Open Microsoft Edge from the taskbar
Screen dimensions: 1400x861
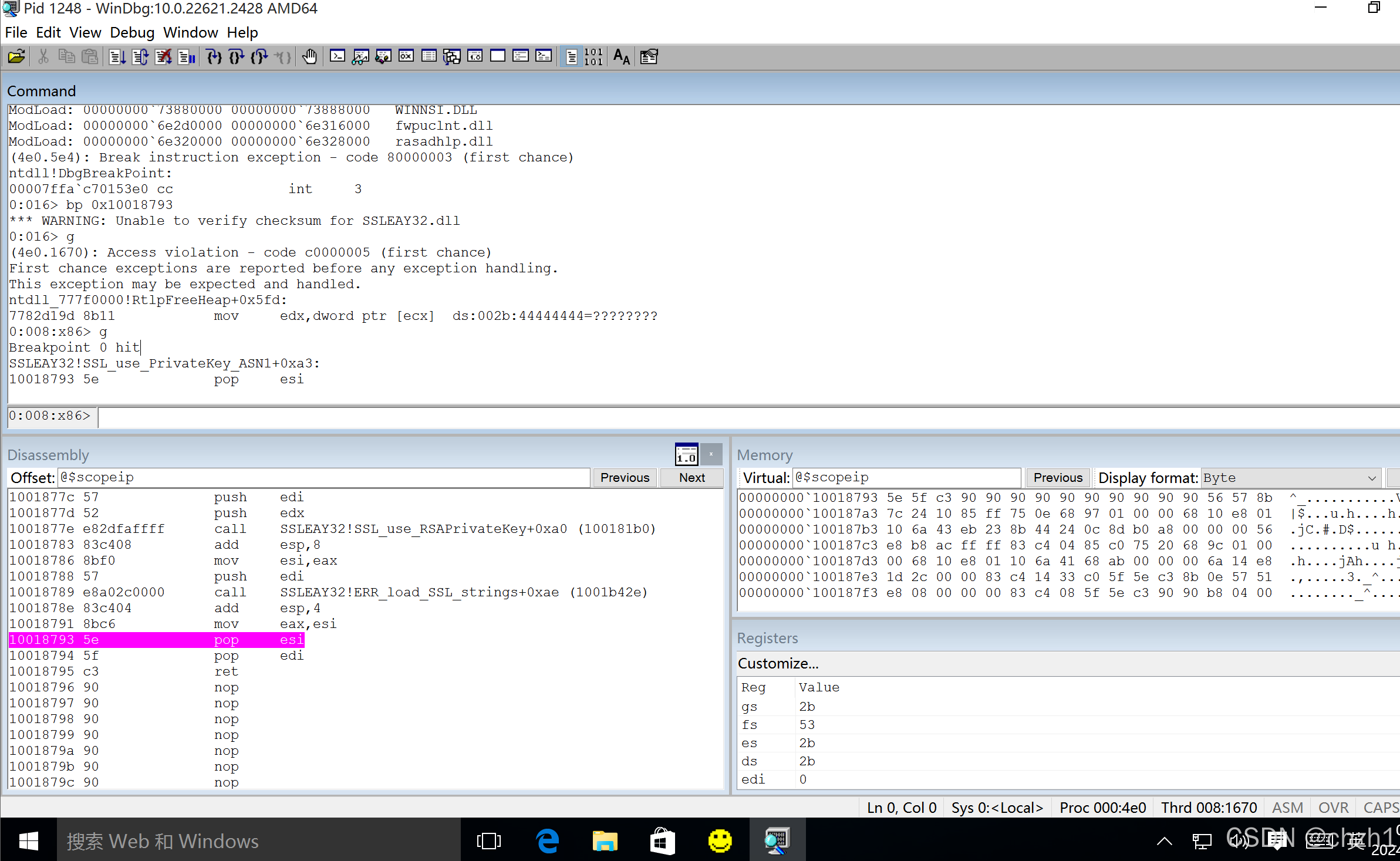point(547,841)
